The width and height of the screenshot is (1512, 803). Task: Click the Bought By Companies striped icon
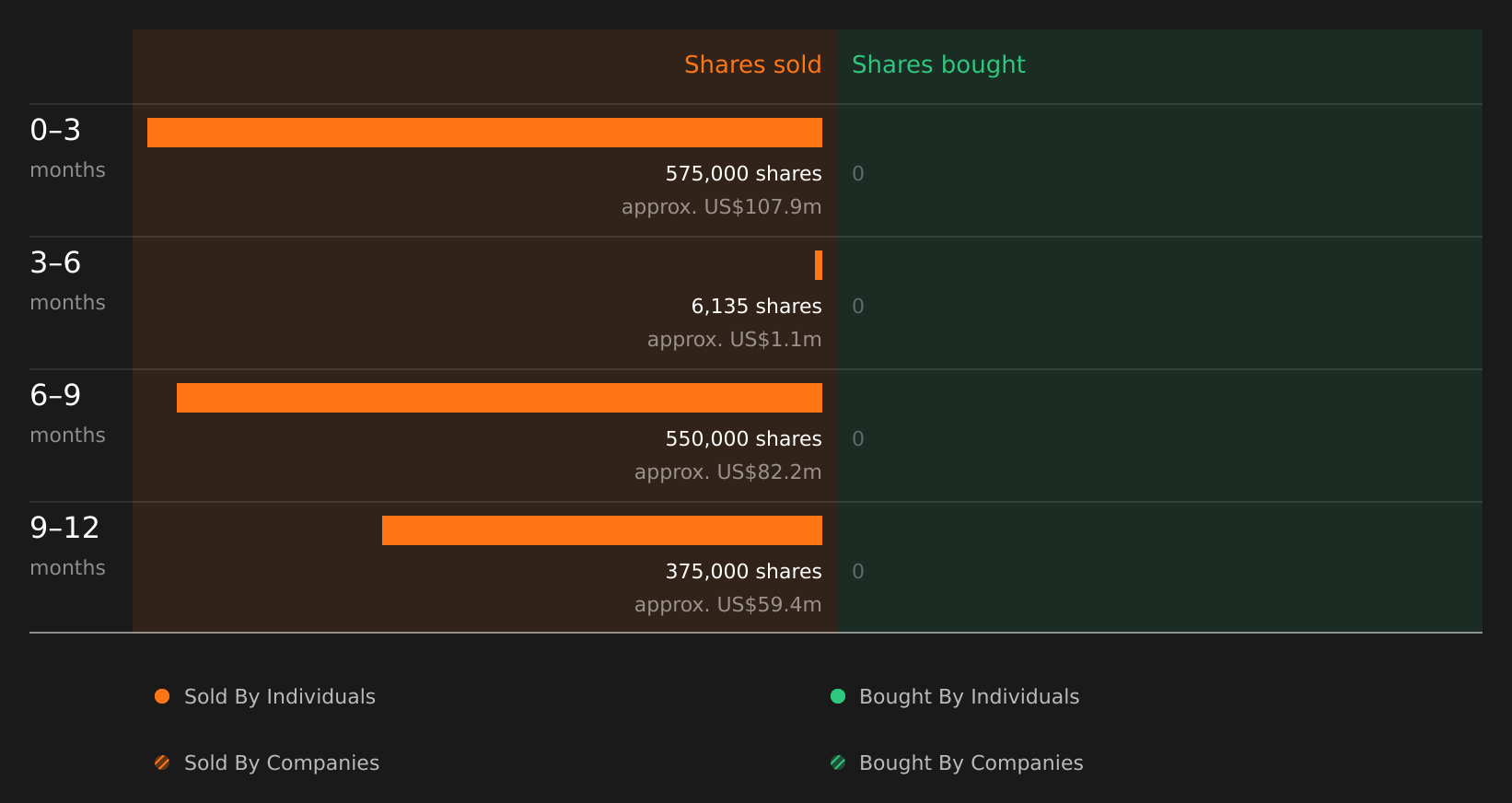click(838, 762)
